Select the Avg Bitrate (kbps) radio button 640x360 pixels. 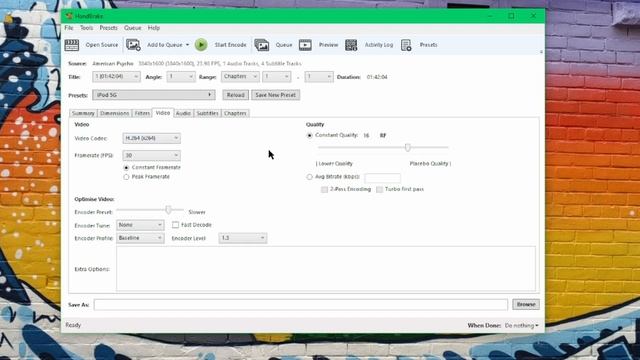[309, 177]
